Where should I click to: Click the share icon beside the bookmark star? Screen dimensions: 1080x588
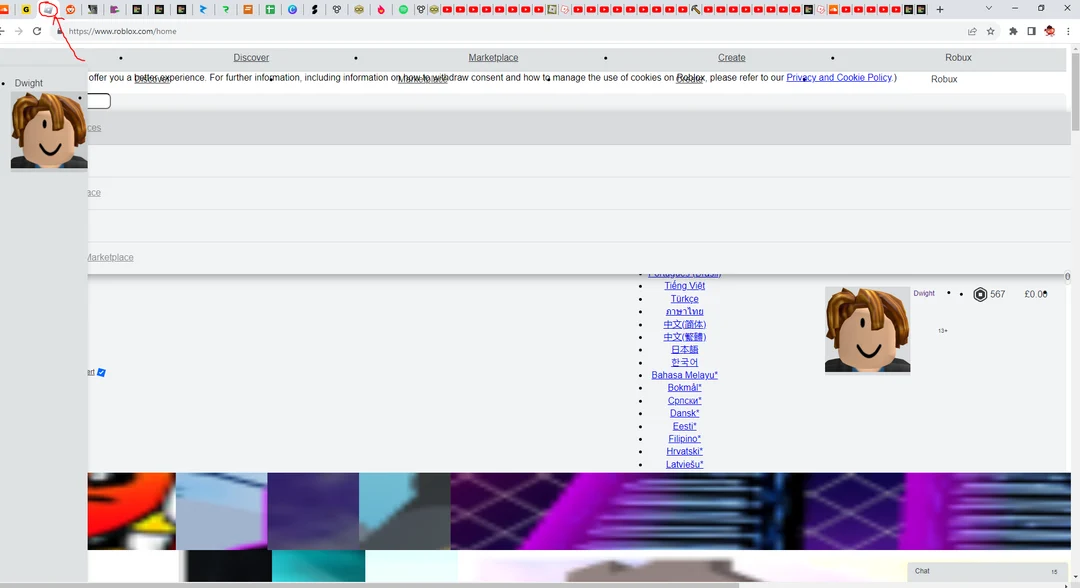[971, 31]
